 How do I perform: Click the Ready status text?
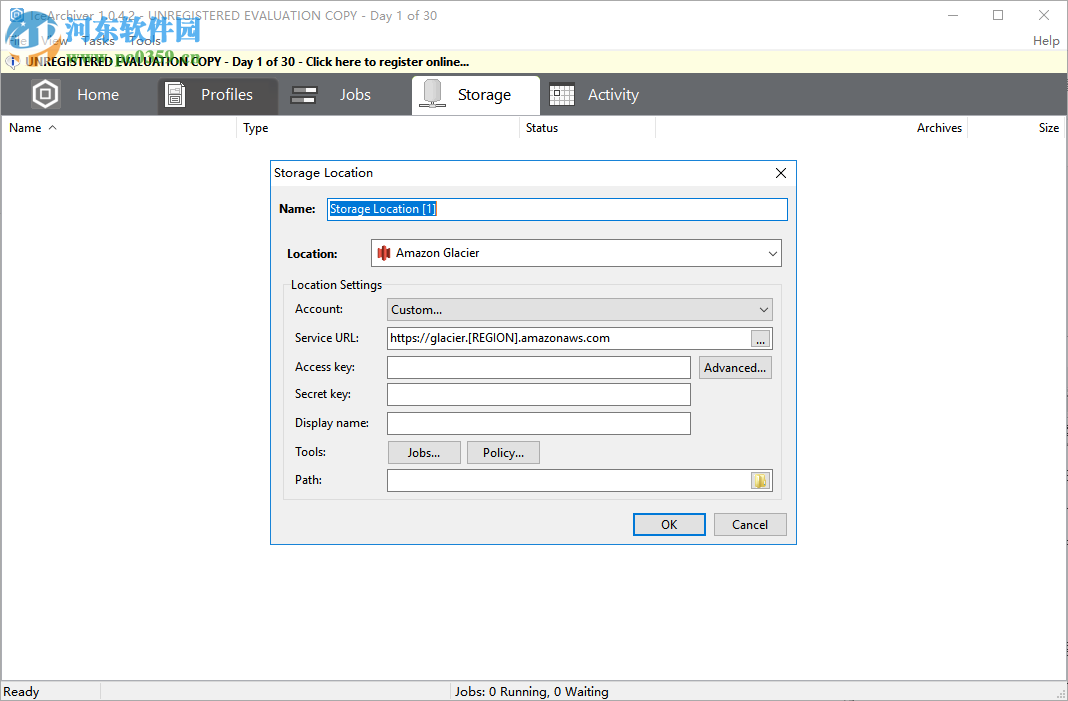(21, 691)
